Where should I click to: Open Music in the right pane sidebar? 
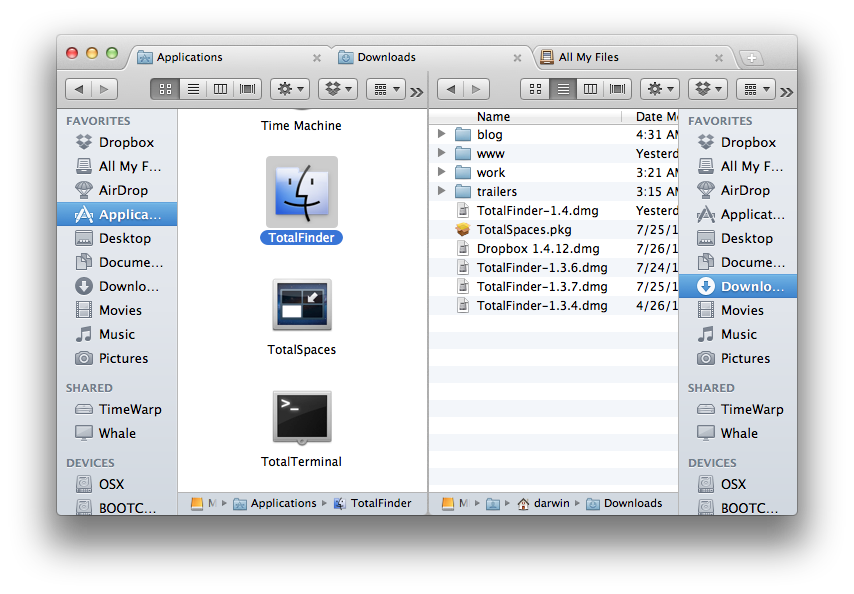[x=738, y=334]
